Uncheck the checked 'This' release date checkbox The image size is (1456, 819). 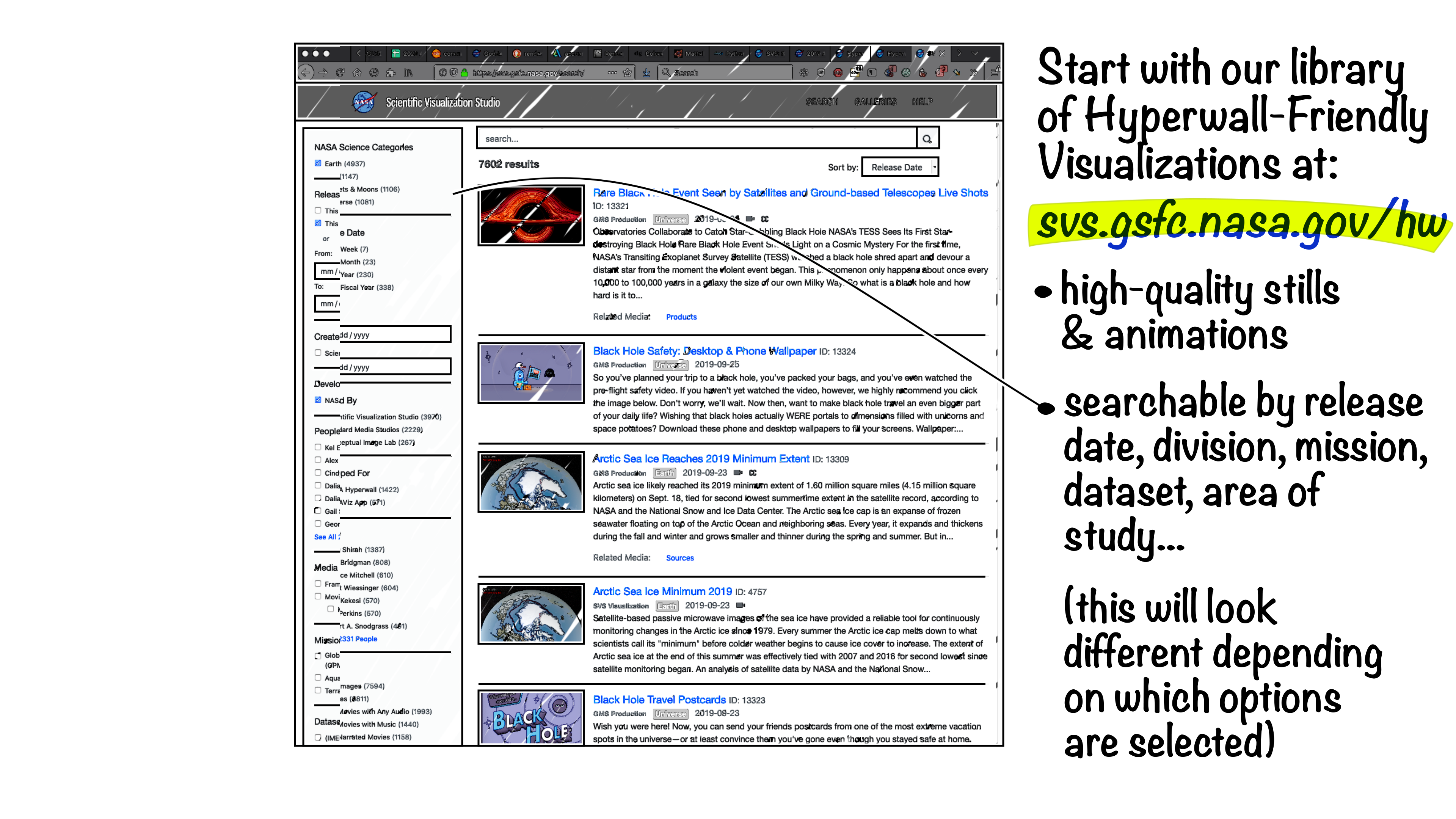coord(318,223)
